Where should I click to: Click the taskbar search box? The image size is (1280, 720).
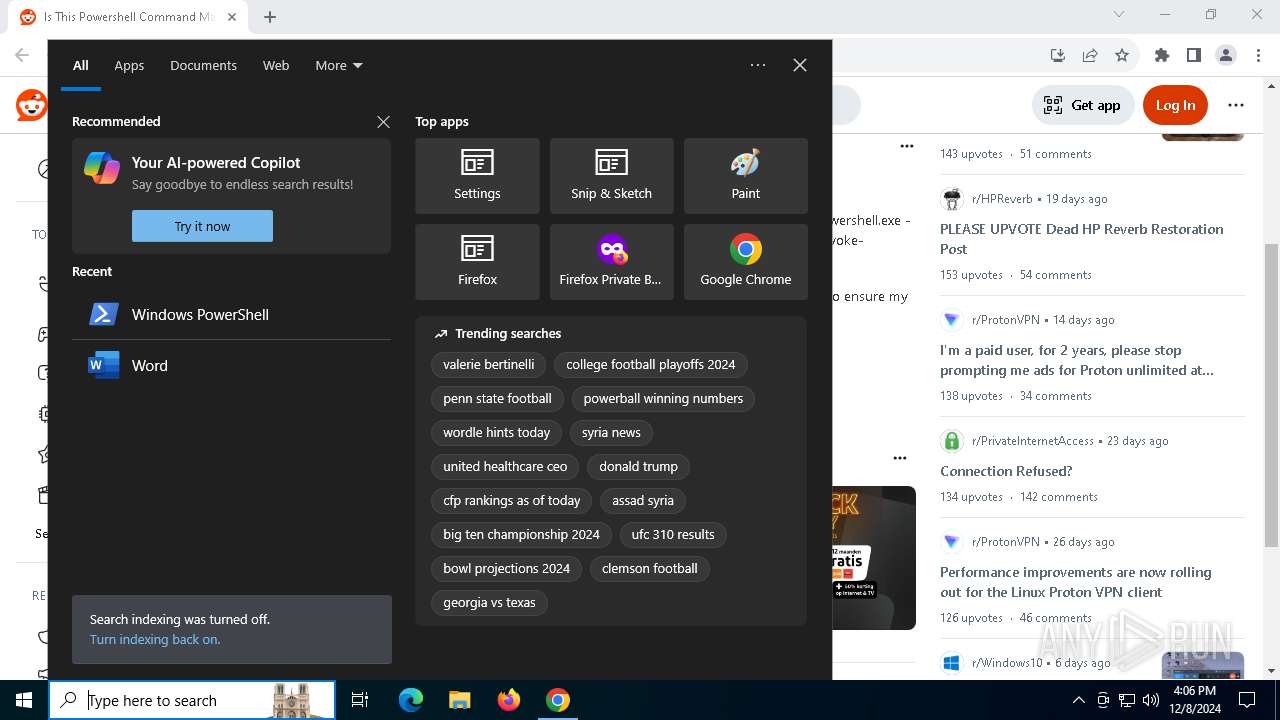click(192, 700)
